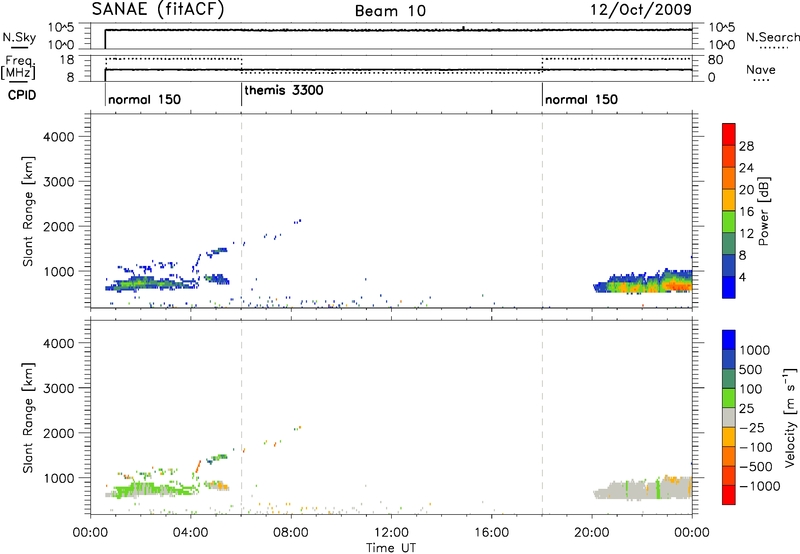Click the red bottom Velocity colorbar segment
Screen dimensions: 800x554
point(729,495)
